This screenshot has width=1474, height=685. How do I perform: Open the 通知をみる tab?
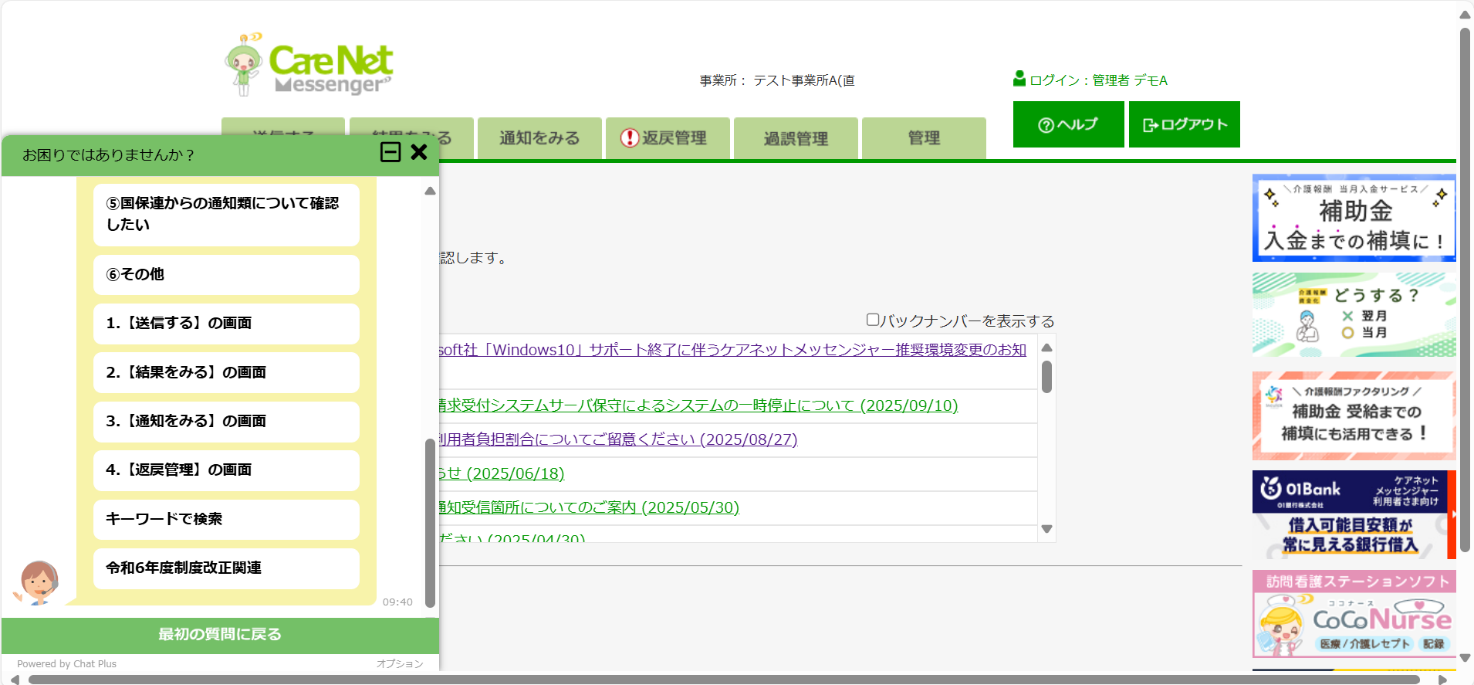539,138
